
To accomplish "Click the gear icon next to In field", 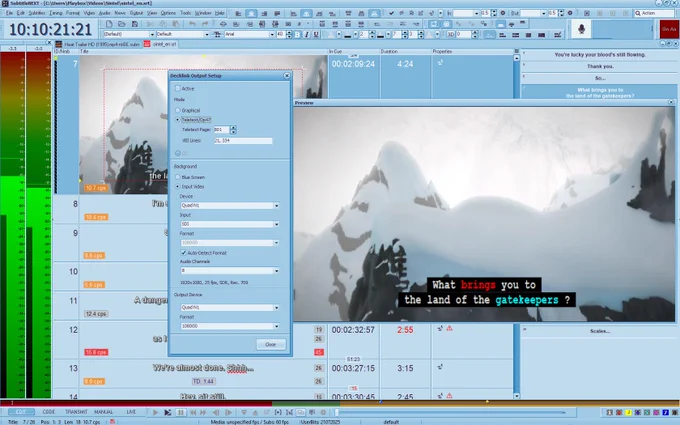I will click(x=503, y=13).
